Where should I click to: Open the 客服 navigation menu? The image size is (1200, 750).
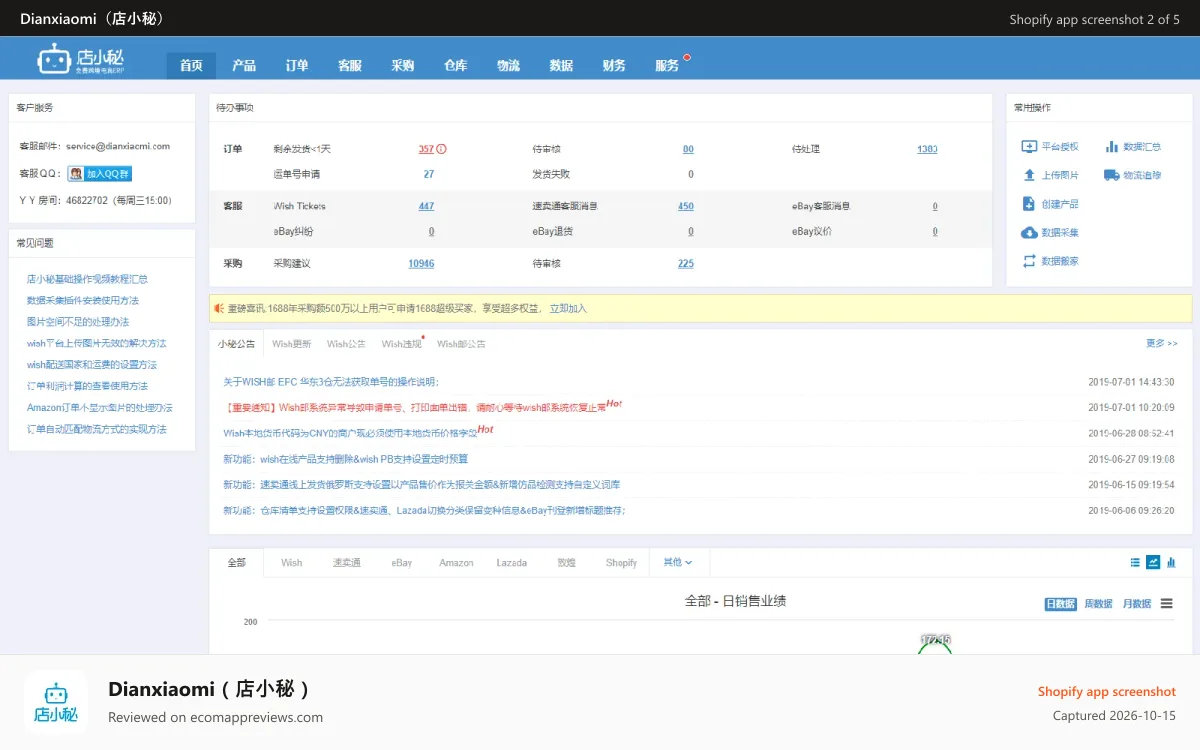pyautogui.click(x=350, y=65)
